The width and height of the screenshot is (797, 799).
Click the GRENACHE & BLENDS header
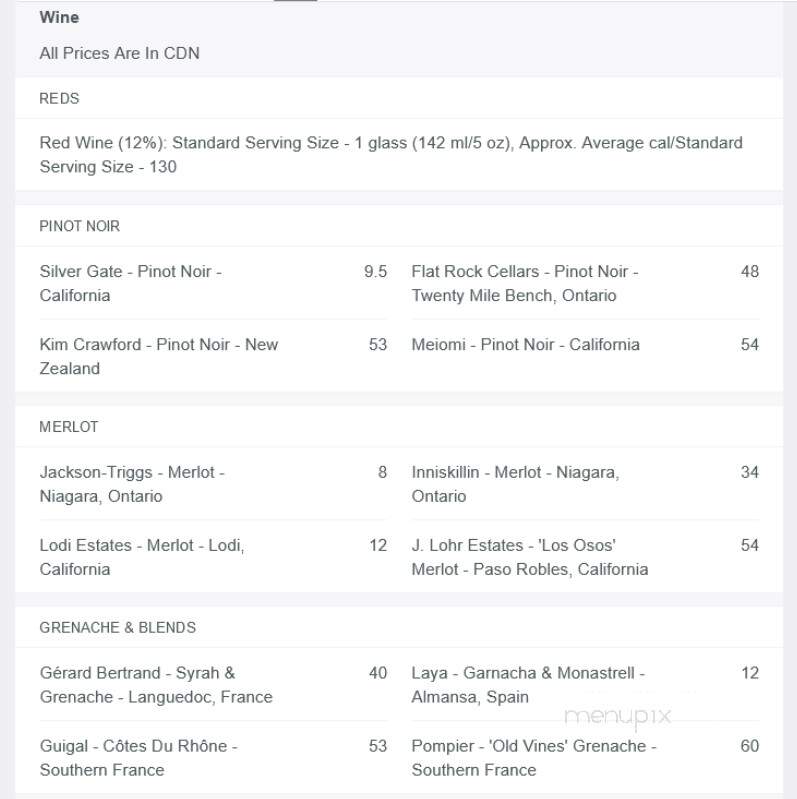click(118, 627)
